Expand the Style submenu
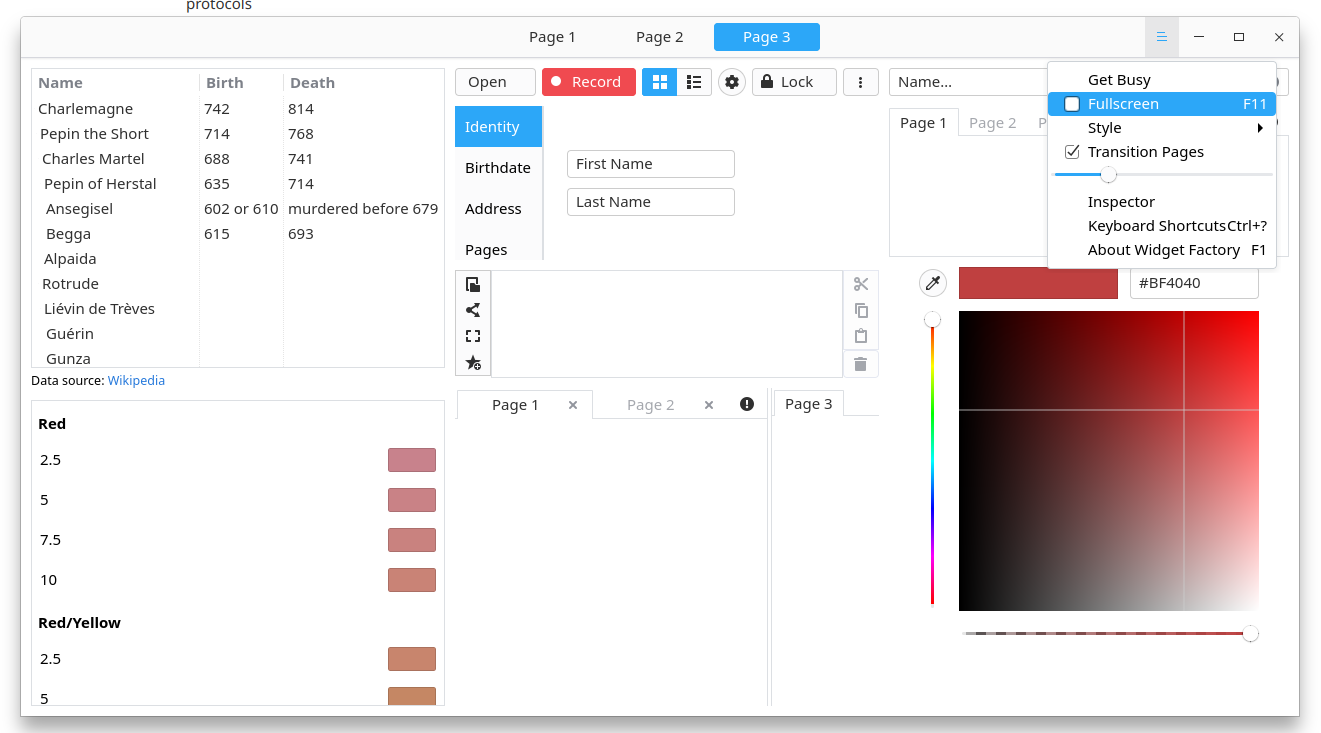The image size is (1321, 733). tap(1162, 128)
